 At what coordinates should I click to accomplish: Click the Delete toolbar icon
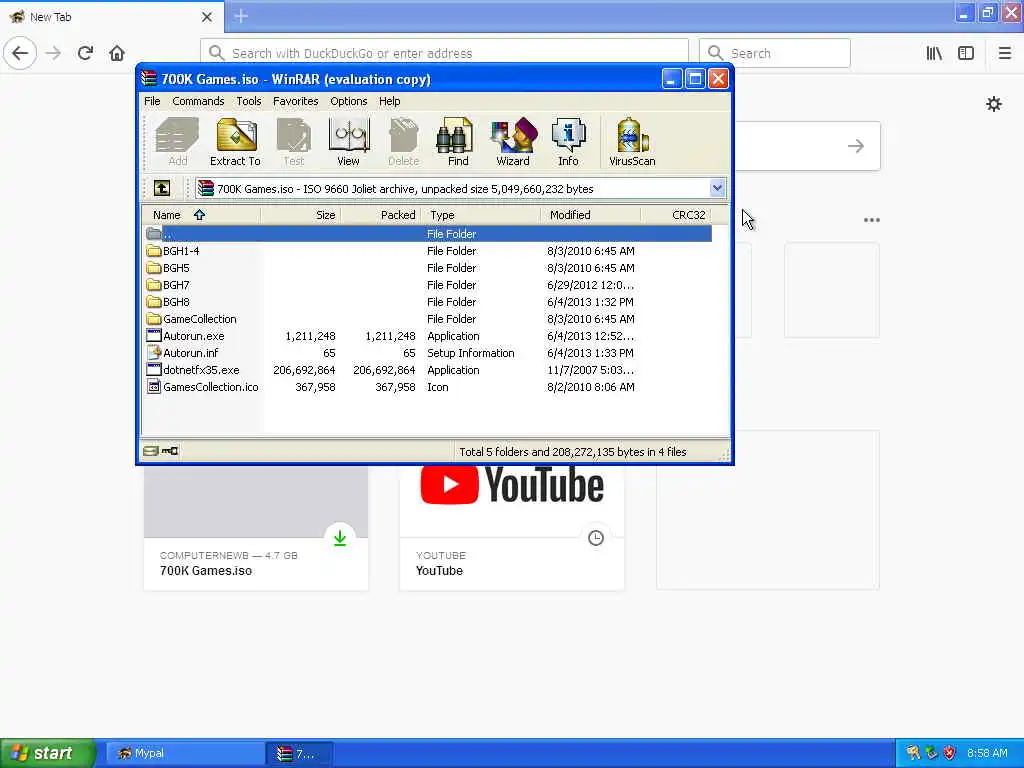(x=404, y=142)
